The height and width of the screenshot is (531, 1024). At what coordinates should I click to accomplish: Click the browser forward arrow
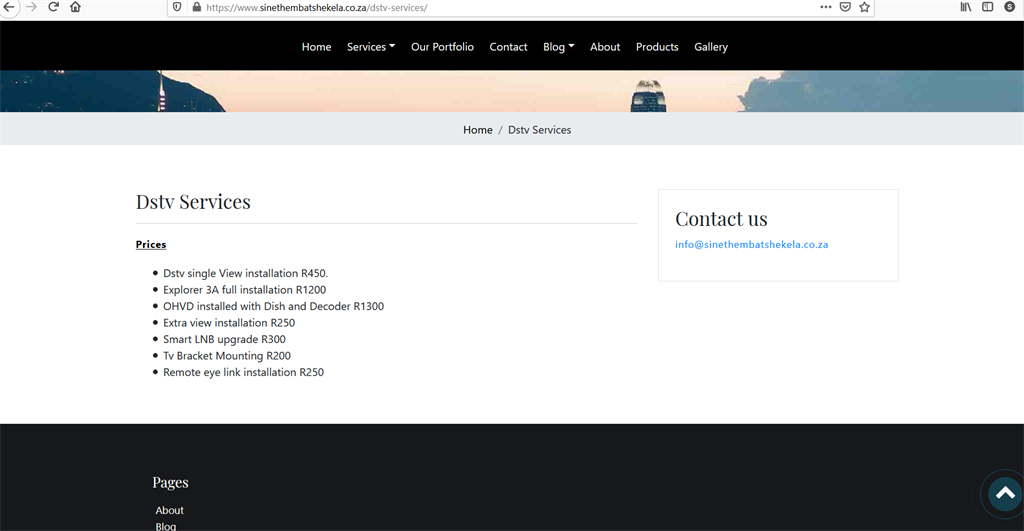[x=31, y=7]
